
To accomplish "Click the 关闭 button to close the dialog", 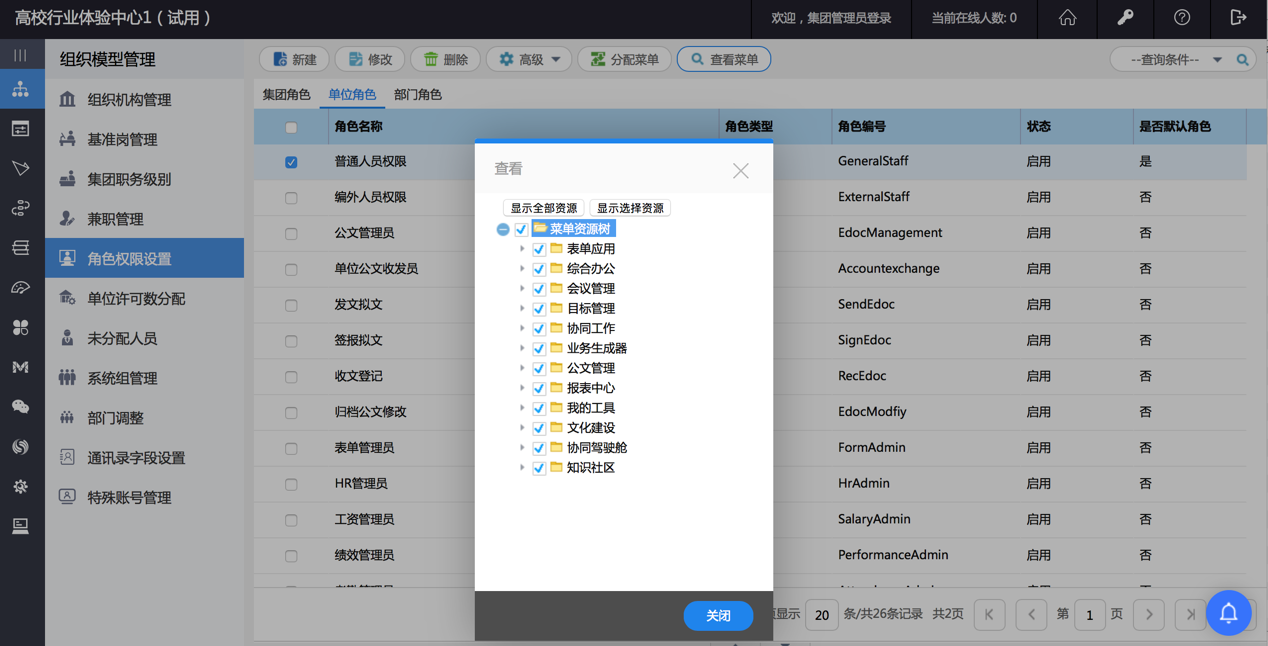I will click(x=718, y=616).
